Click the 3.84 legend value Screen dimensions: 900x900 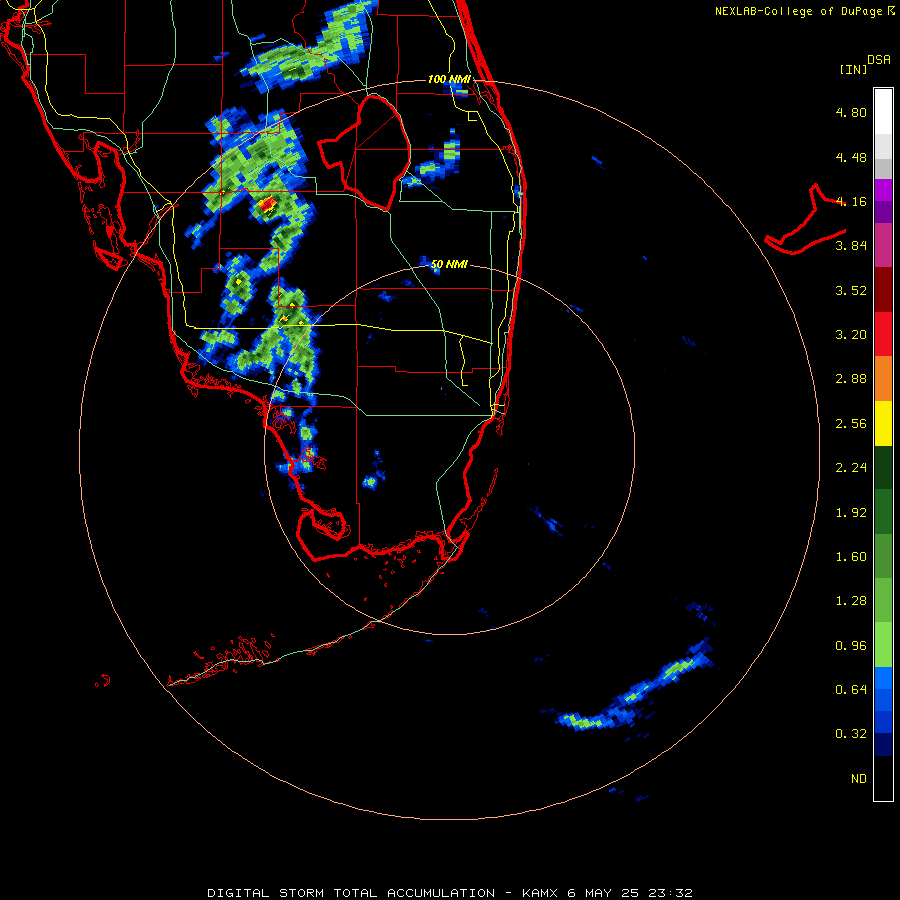tap(851, 246)
